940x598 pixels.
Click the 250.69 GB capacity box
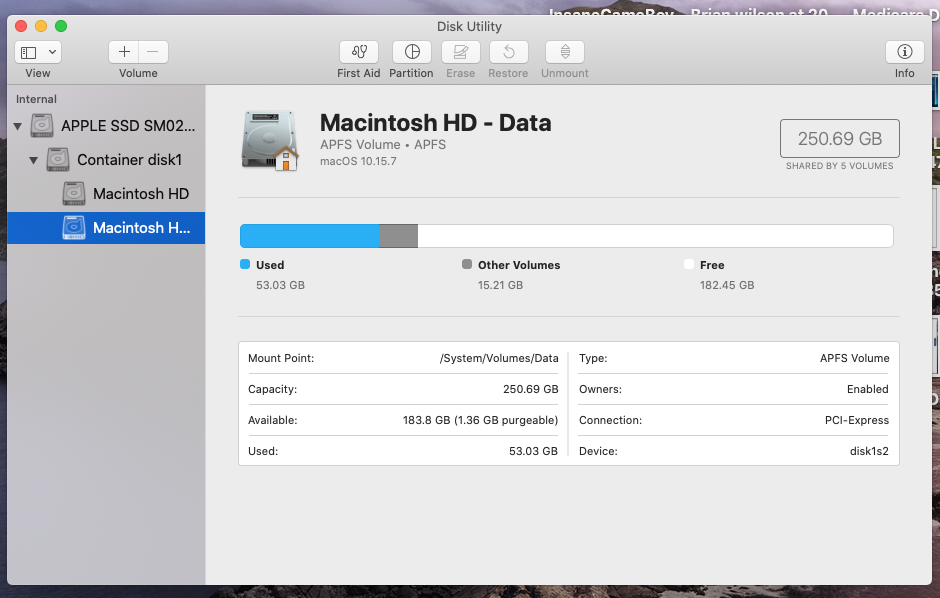pos(839,138)
